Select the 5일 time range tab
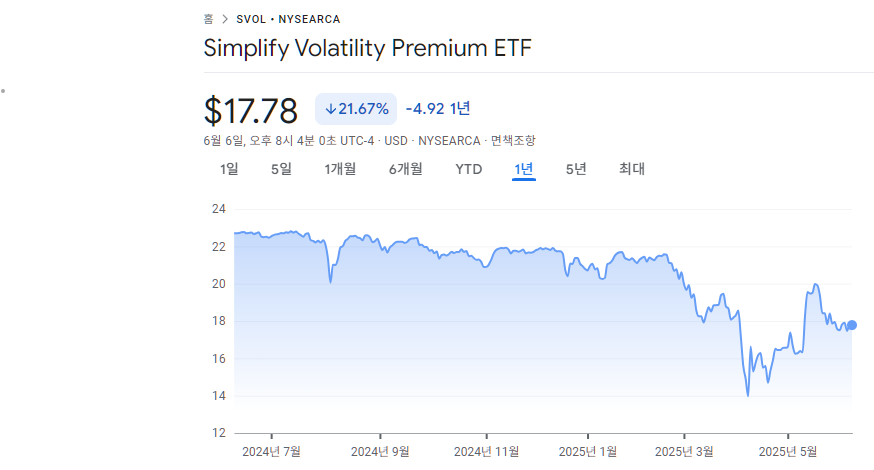Viewport: 874px width, 470px height. tap(281, 169)
